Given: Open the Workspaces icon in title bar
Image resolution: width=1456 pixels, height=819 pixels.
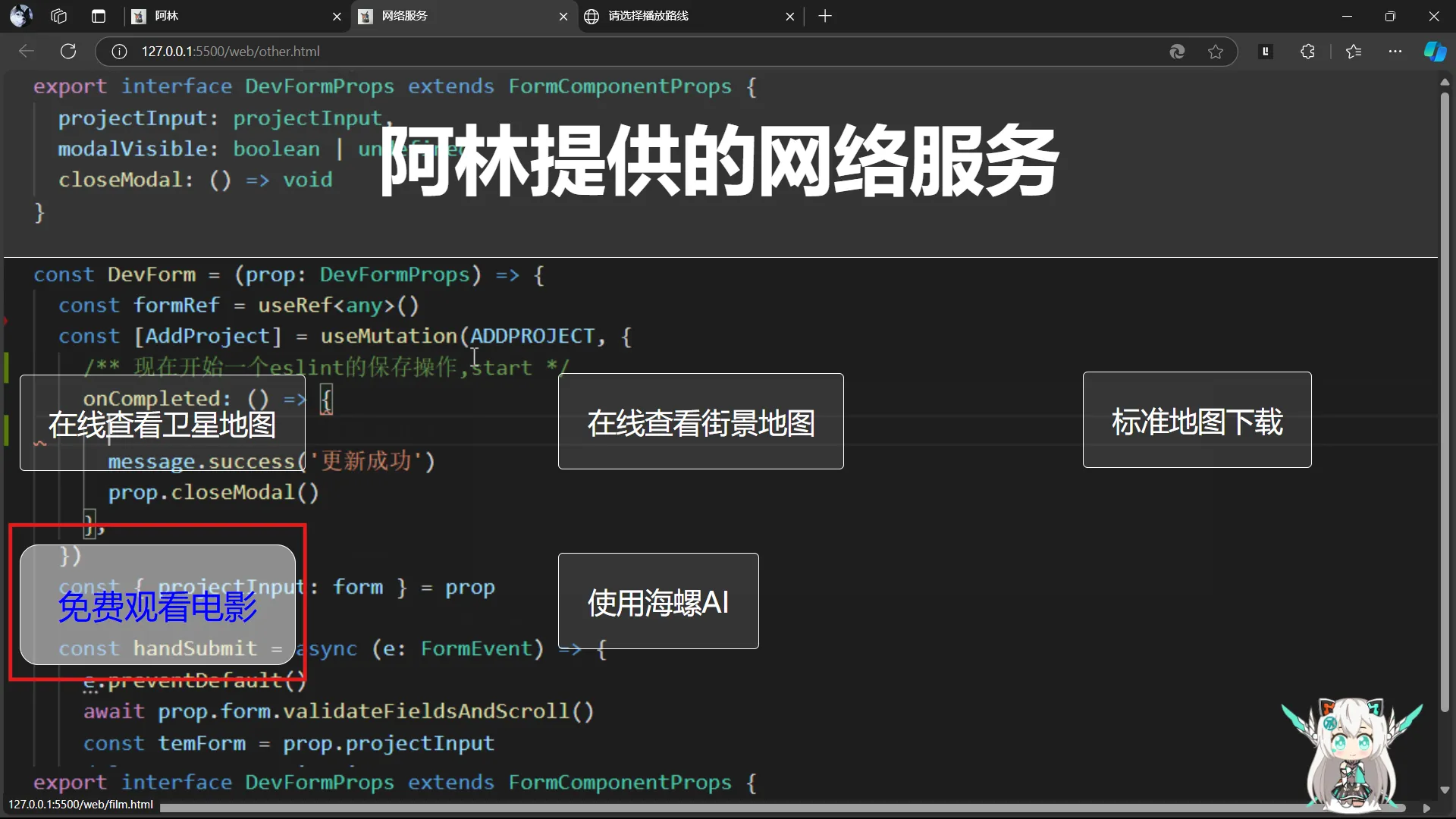Looking at the screenshot, I should coord(58,16).
